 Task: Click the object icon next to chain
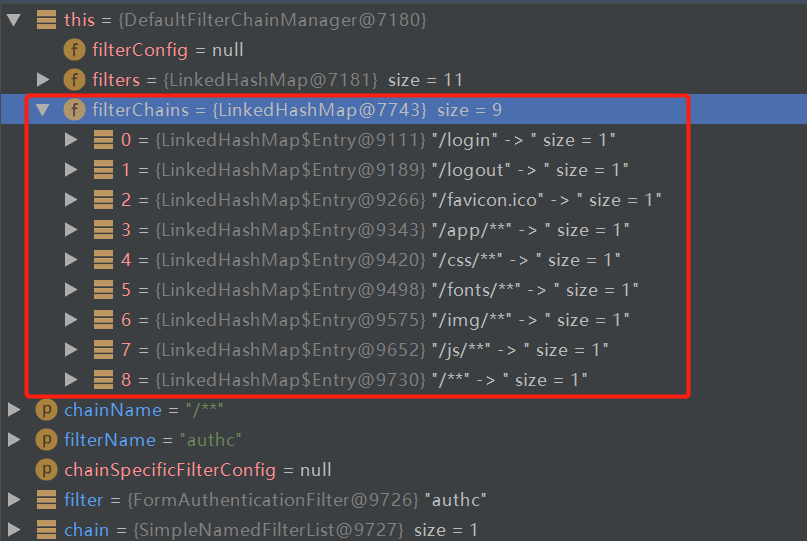pos(46,529)
